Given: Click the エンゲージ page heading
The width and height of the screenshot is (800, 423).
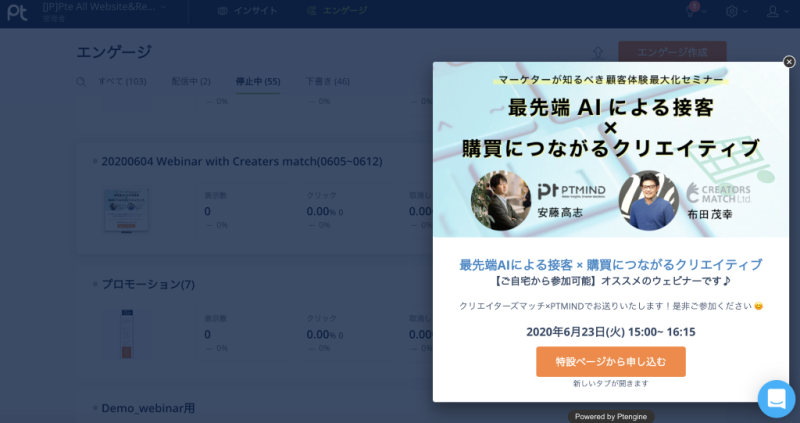Looking at the screenshot, I should pyautogui.click(x=114, y=52).
